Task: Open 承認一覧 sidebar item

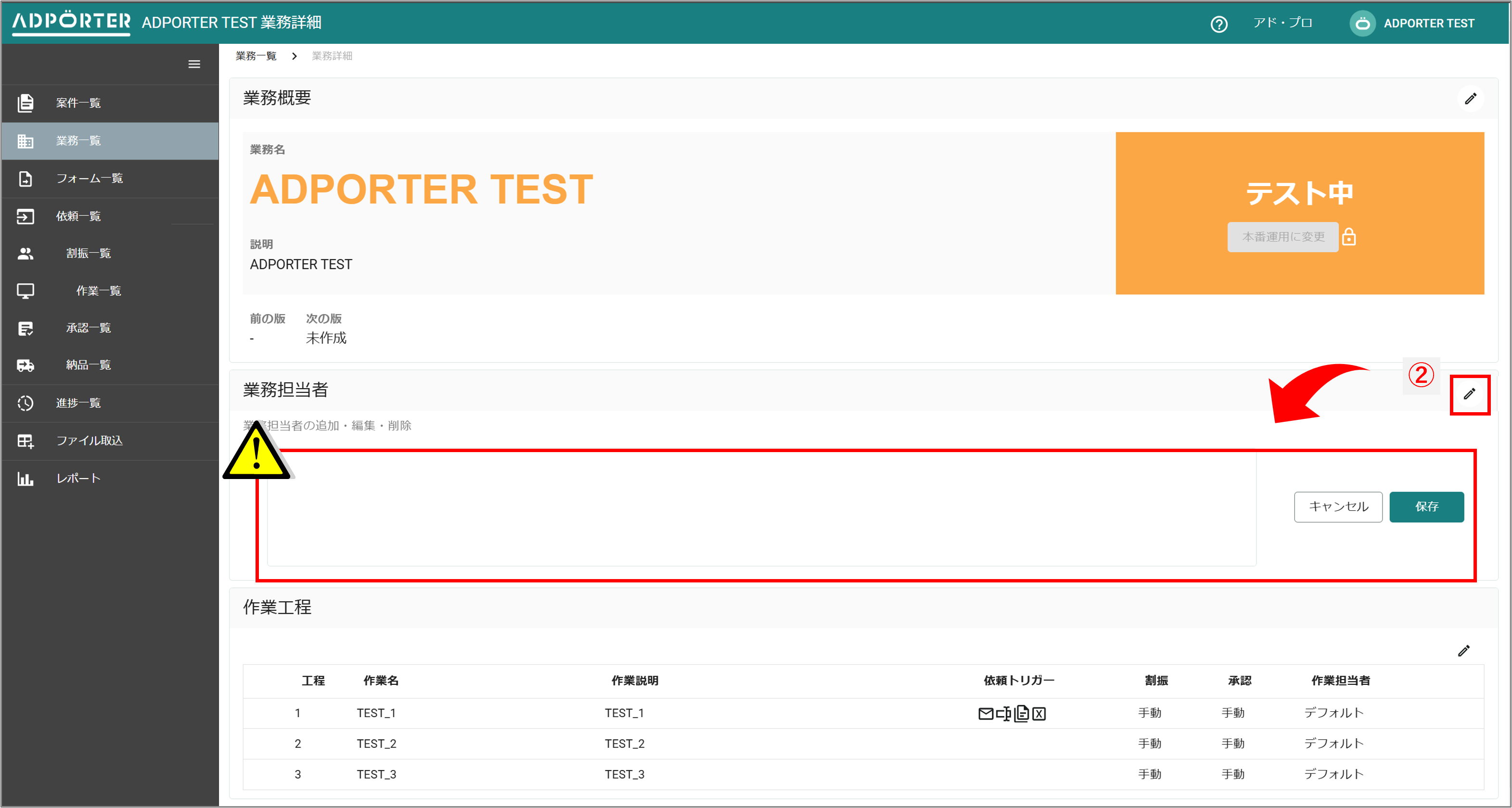Action: click(x=110, y=328)
